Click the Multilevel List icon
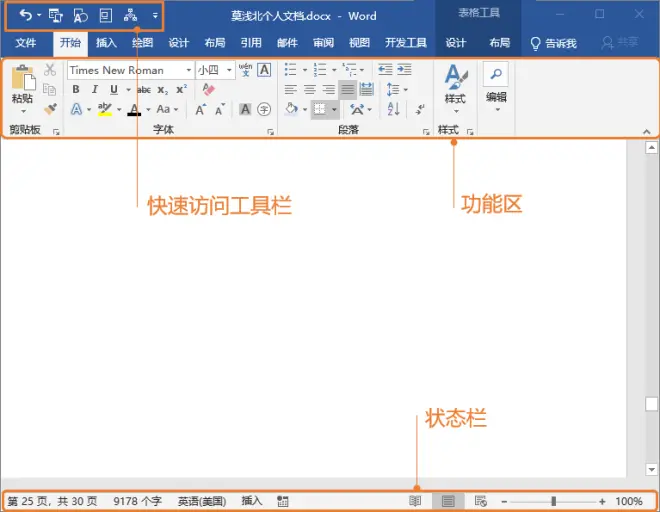660x512 pixels. coord(349,69)
